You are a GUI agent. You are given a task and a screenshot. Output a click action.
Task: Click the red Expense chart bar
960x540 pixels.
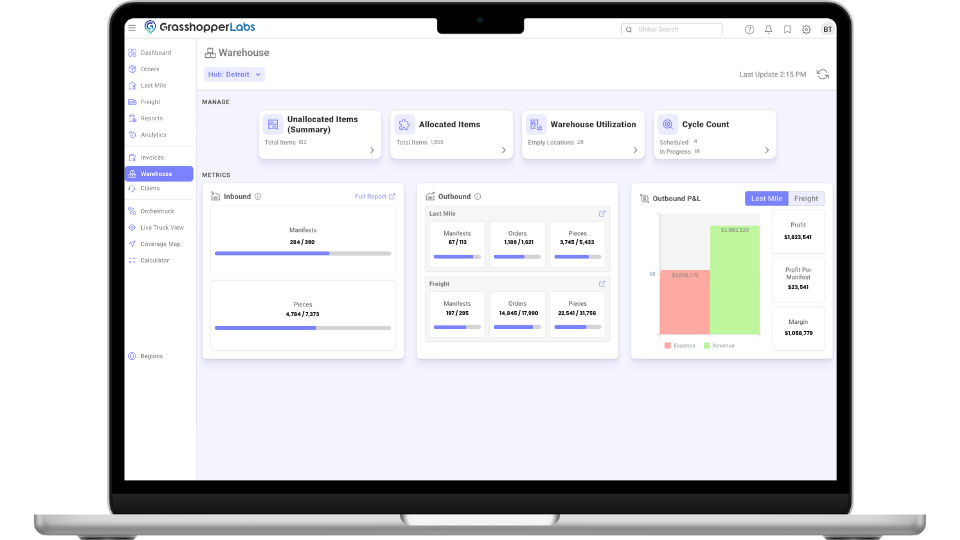pos(684,302)
